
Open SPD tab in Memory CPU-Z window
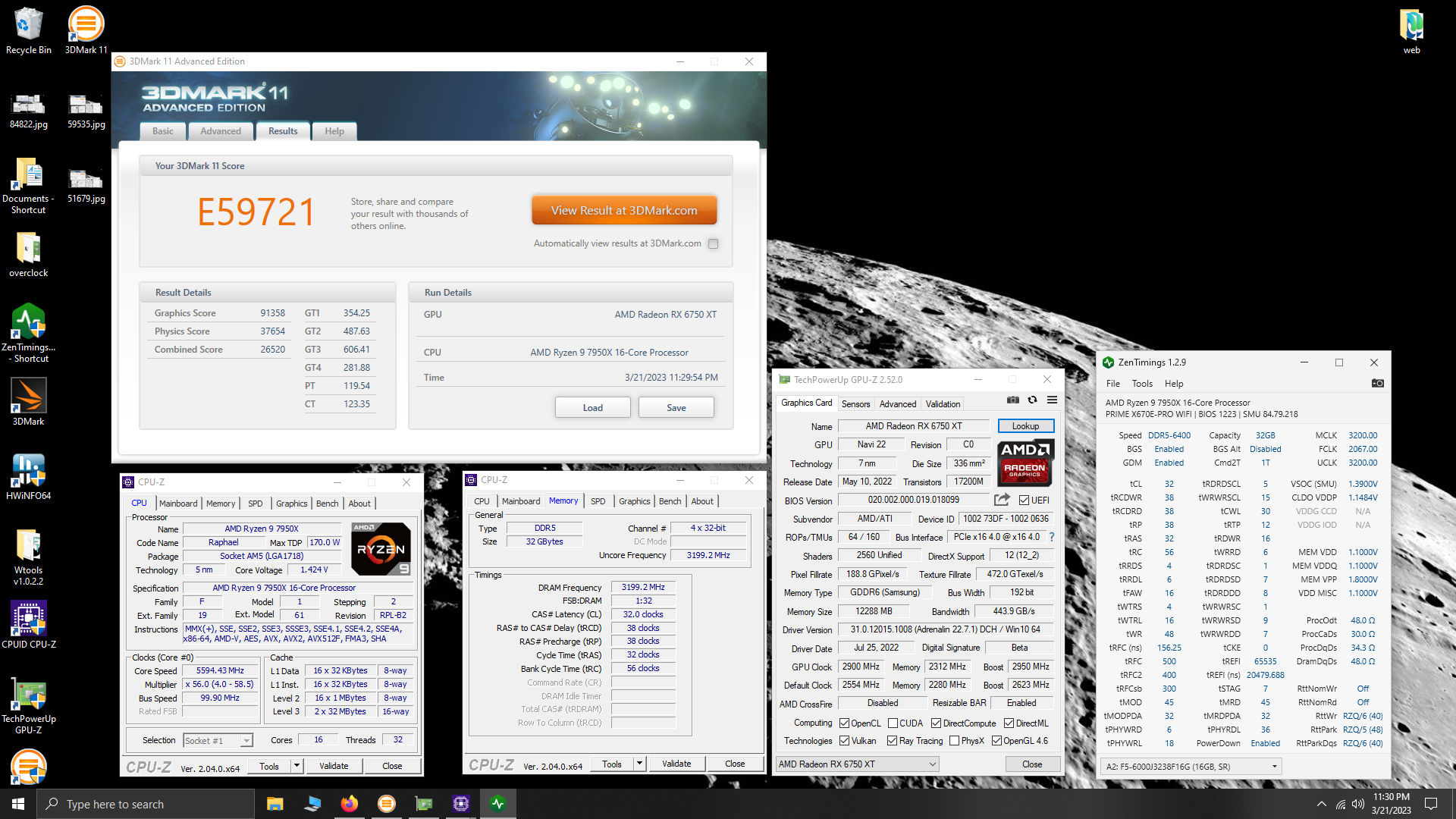[x=598, y=501]
